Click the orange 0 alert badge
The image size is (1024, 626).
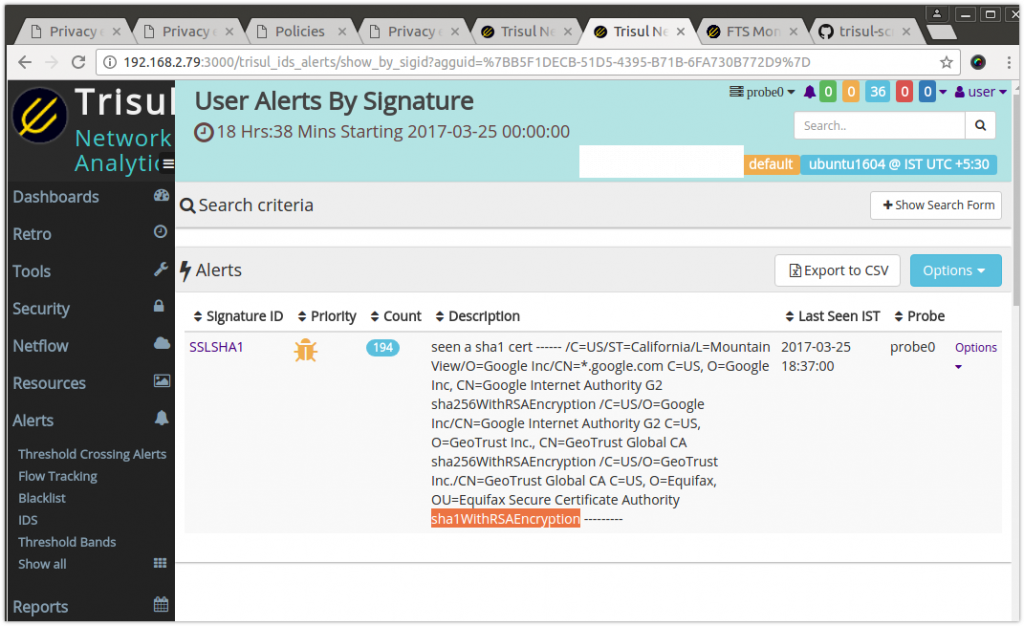(850, 92)
